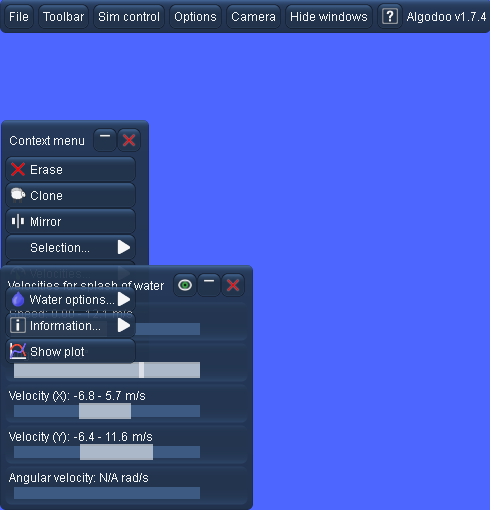490x510 pixels.
Task: Choose Mirror in the context menu
Action: tap(71, 222)
